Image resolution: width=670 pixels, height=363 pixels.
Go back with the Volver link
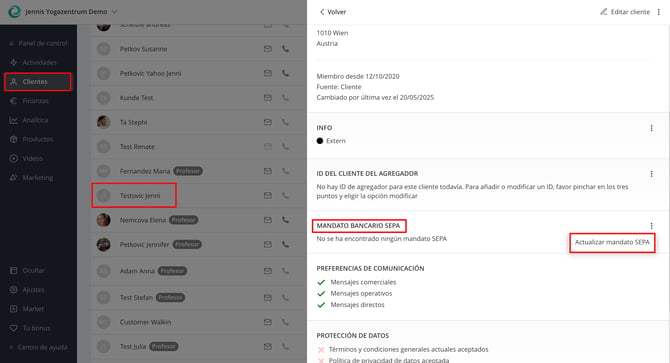pos(333,12)
